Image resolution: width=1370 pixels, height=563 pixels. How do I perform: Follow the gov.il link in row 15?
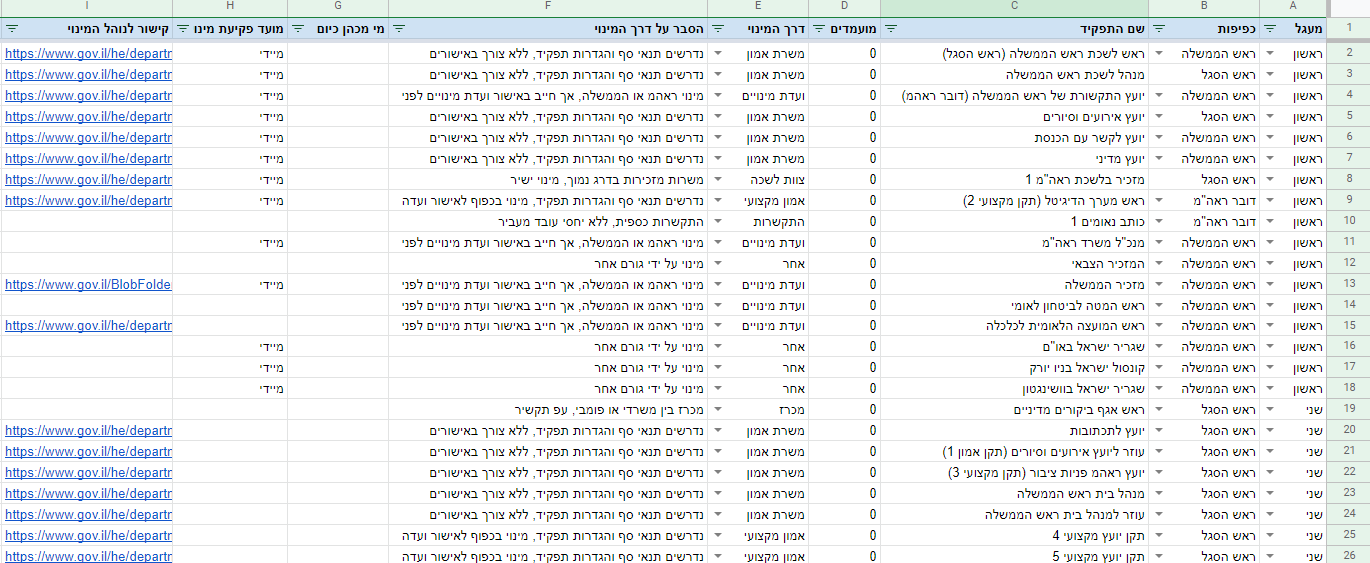pos(88,326)
